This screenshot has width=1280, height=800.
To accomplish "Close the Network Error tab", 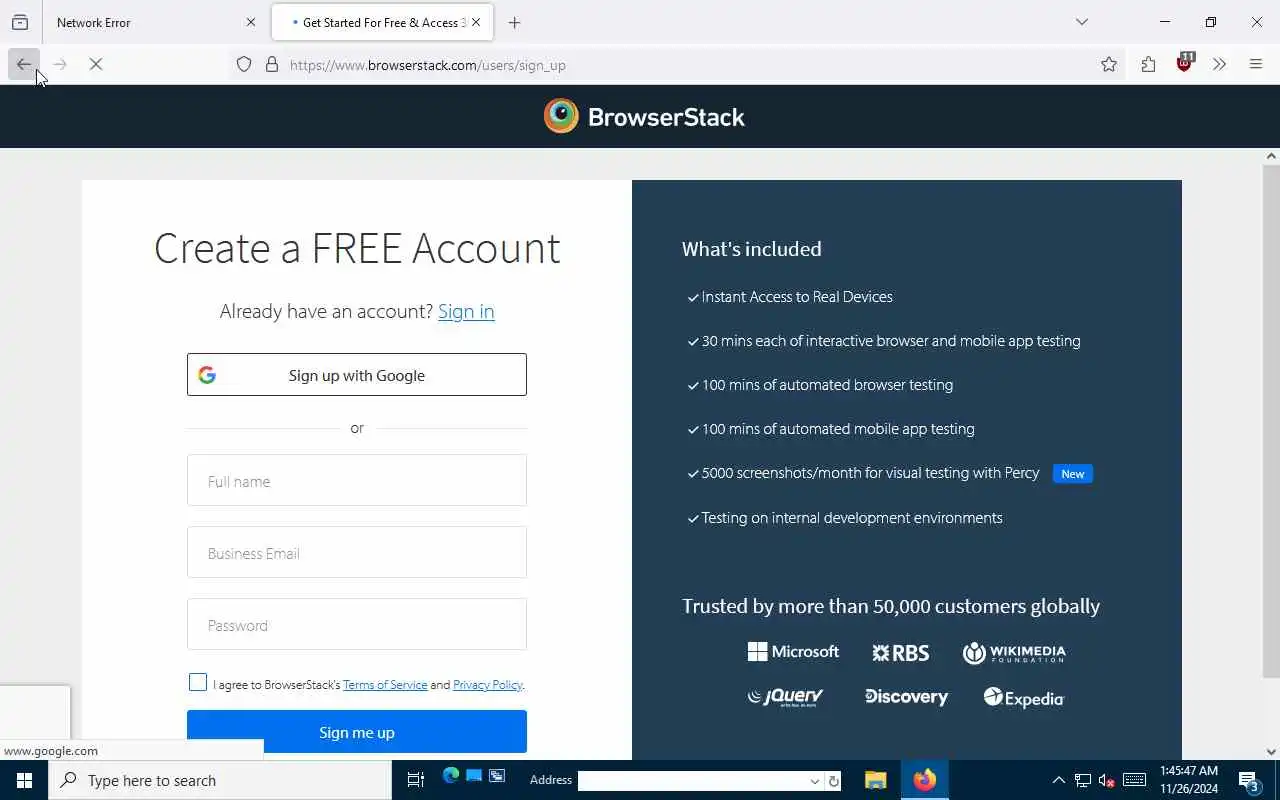I will [251, 22].
